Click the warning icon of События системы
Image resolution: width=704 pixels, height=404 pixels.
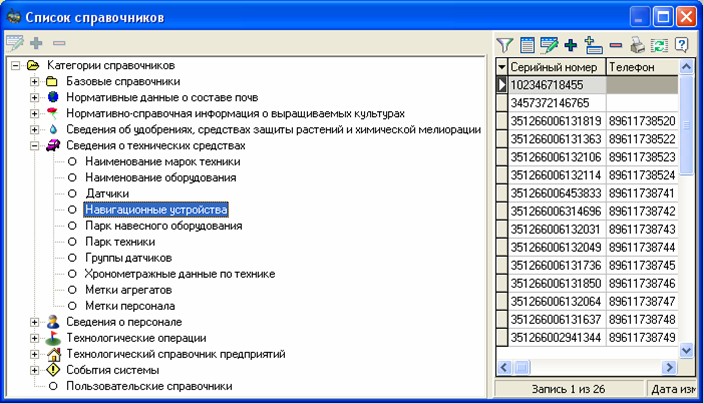pos(53,370)
